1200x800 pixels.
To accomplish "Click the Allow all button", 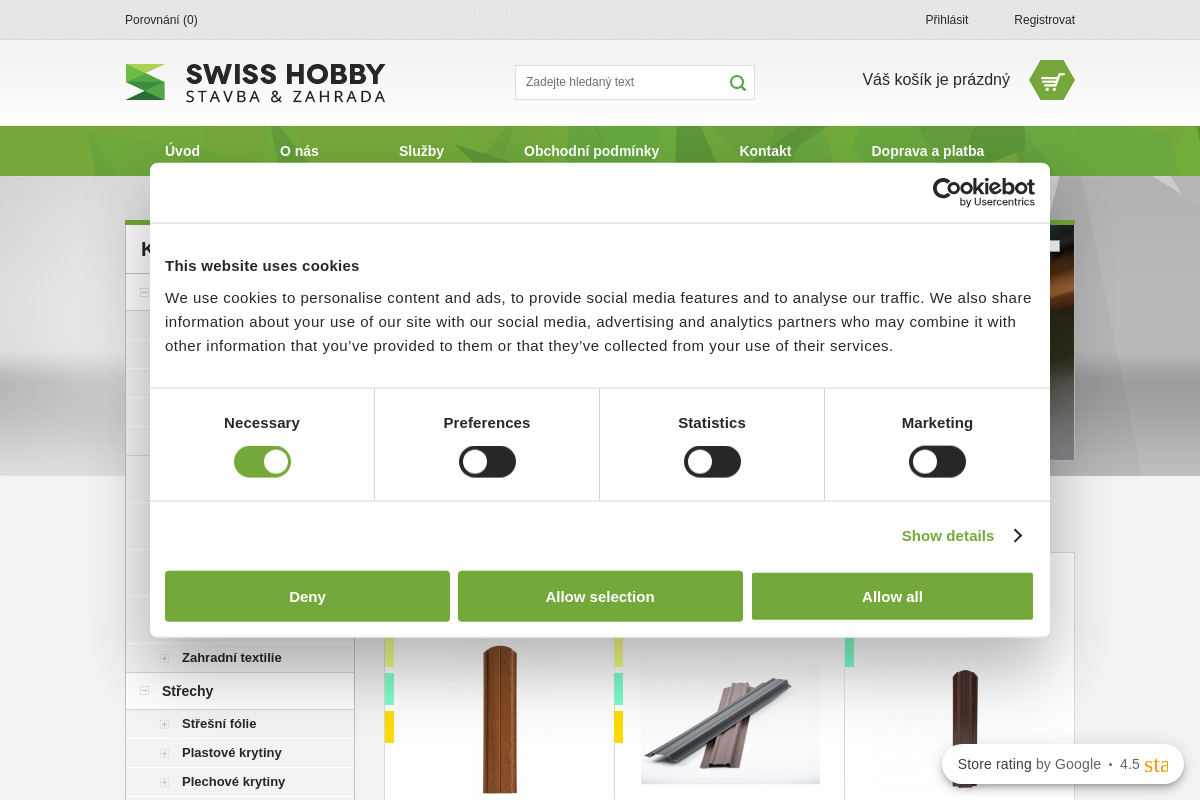I will pos(892,596).
